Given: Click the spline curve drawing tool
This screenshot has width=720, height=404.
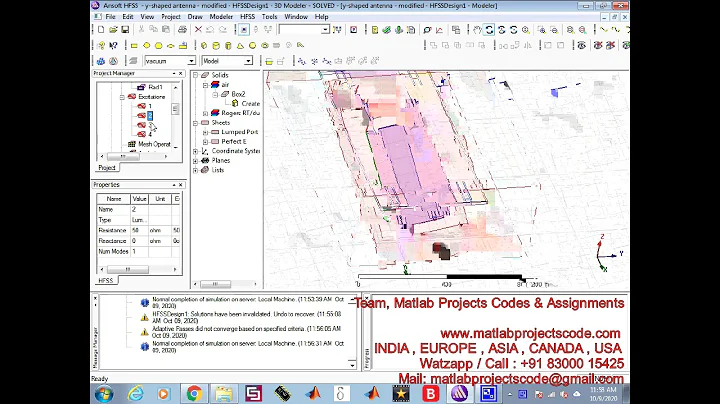Looking at the screenshot, I should click(x=616, y=30).
